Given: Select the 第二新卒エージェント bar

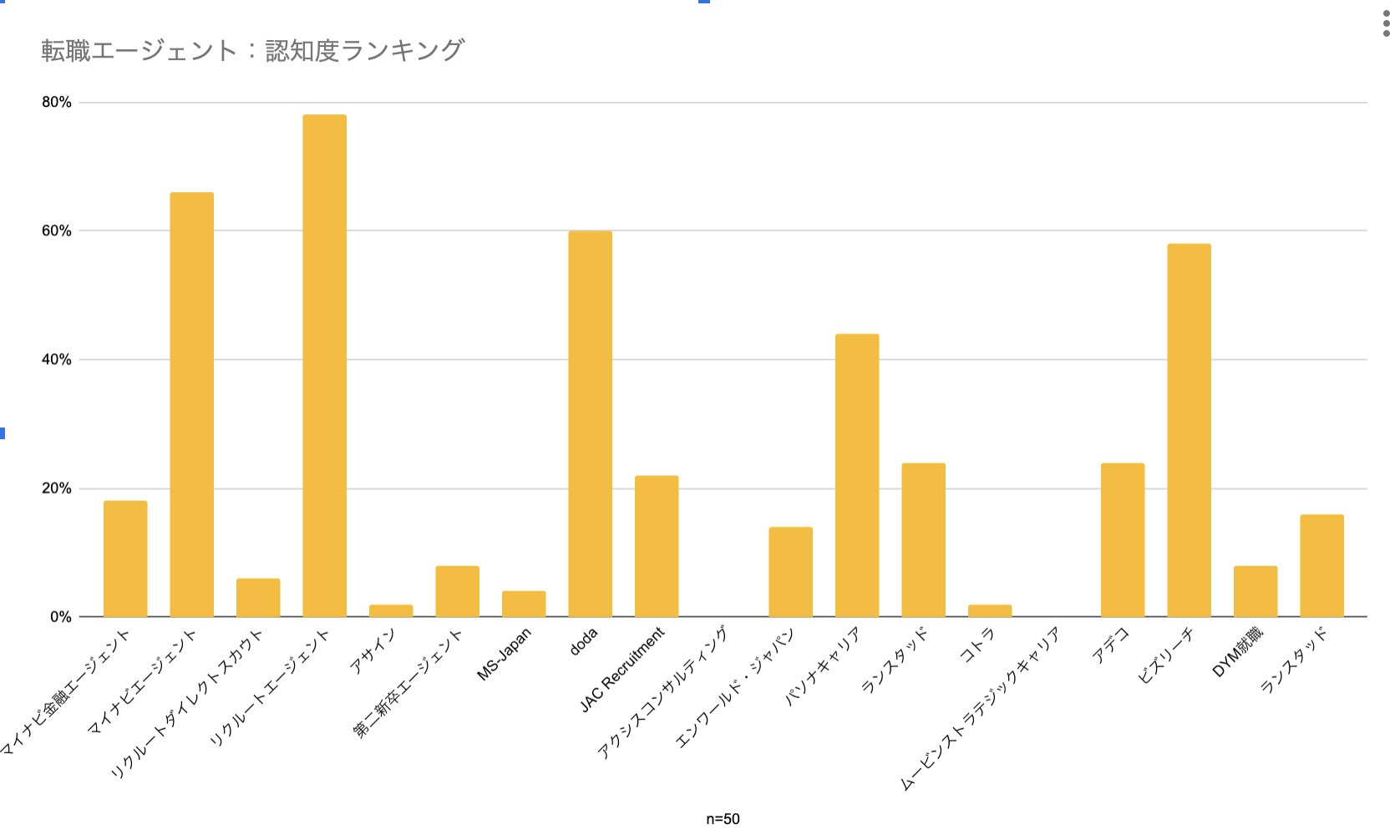Looking at the screenshot, I should coord(458,591).
